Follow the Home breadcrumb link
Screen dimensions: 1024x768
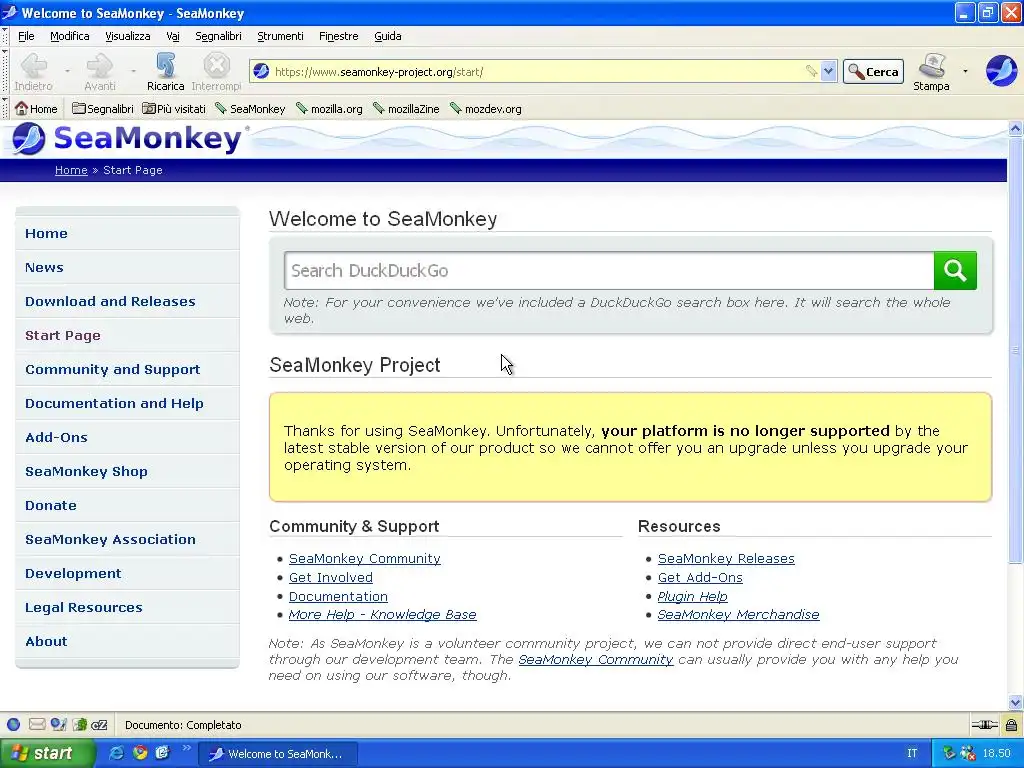tap(71, 170)
